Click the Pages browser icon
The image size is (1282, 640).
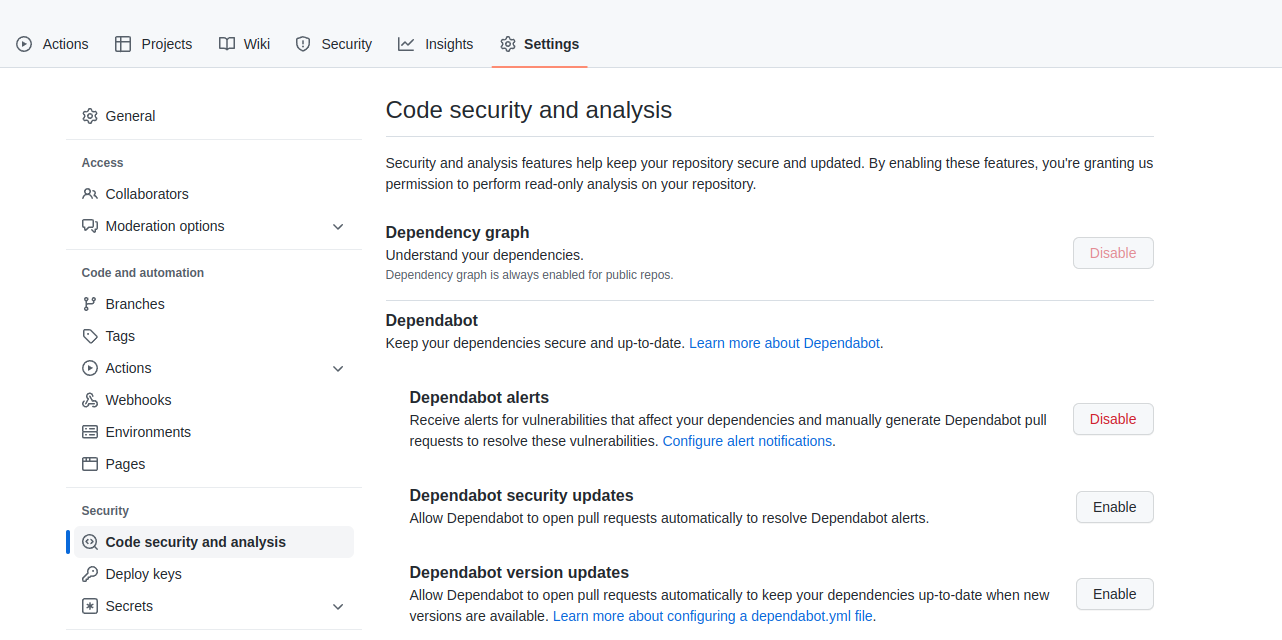[x=90, y=464]
